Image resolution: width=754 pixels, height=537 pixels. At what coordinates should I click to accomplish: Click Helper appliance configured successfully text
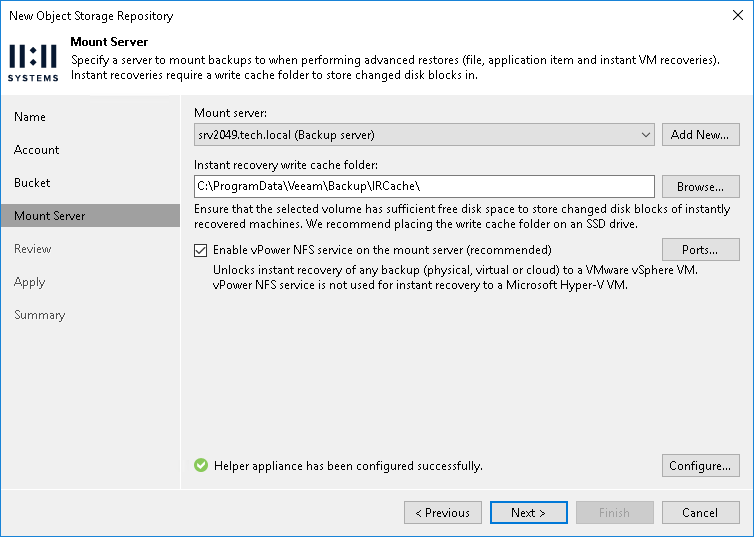348,466
